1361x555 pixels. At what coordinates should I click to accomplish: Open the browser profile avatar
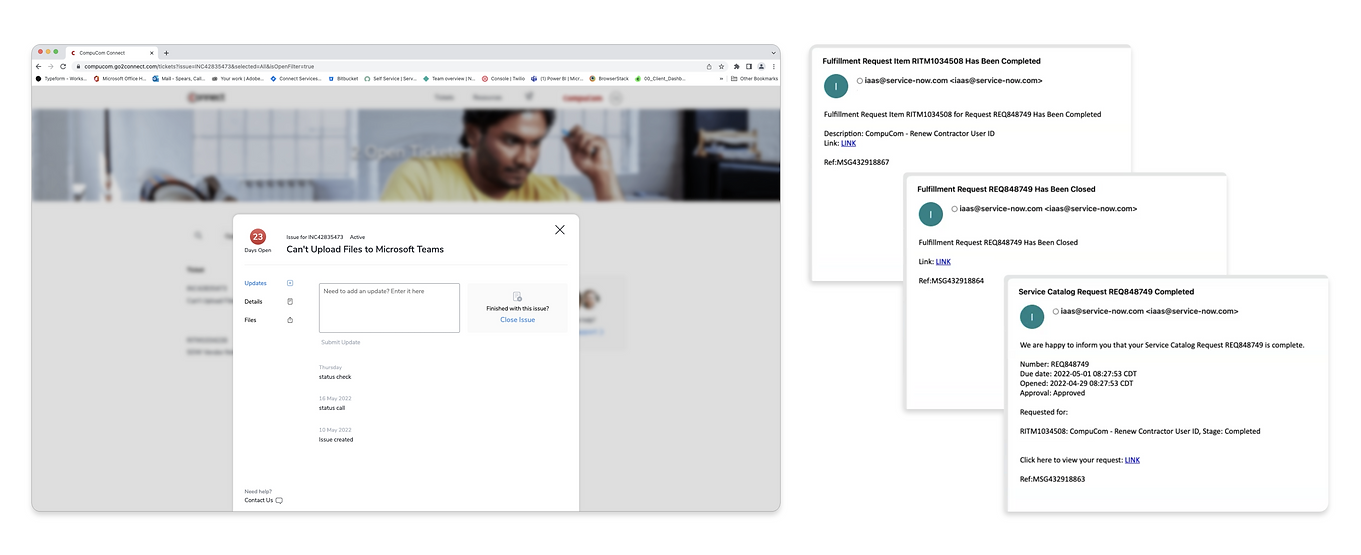[x=760, y=66]
